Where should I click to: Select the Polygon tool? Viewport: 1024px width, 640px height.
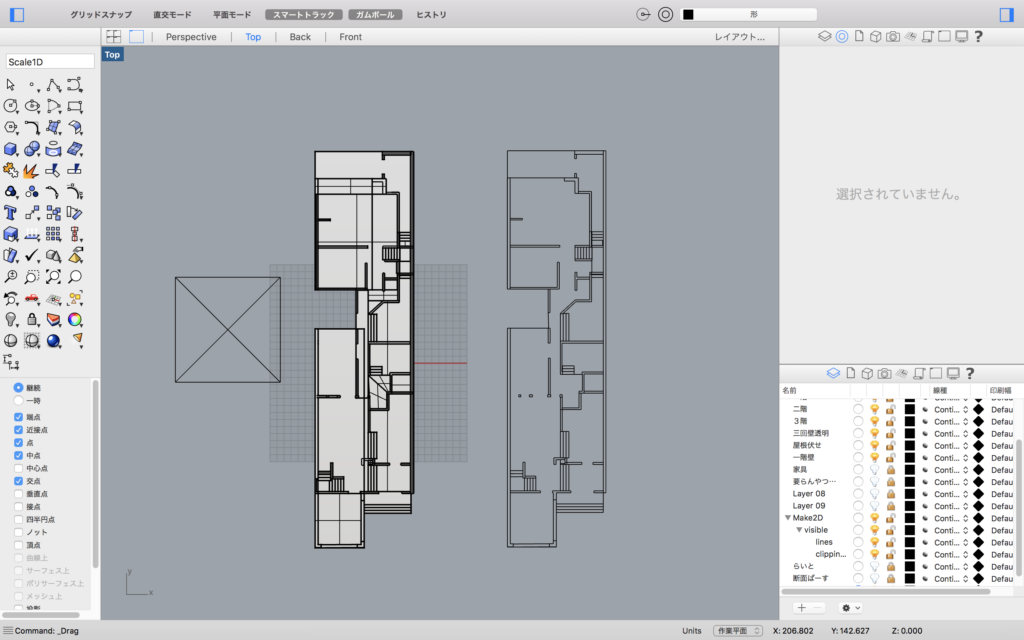(10, 127)
